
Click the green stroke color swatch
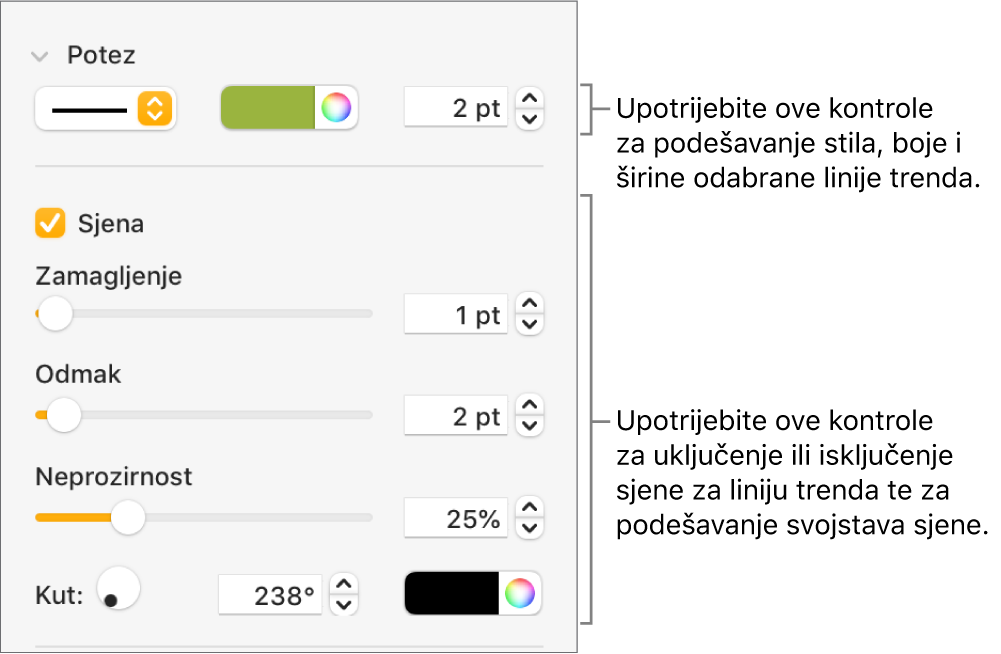(x=268, y=108)
